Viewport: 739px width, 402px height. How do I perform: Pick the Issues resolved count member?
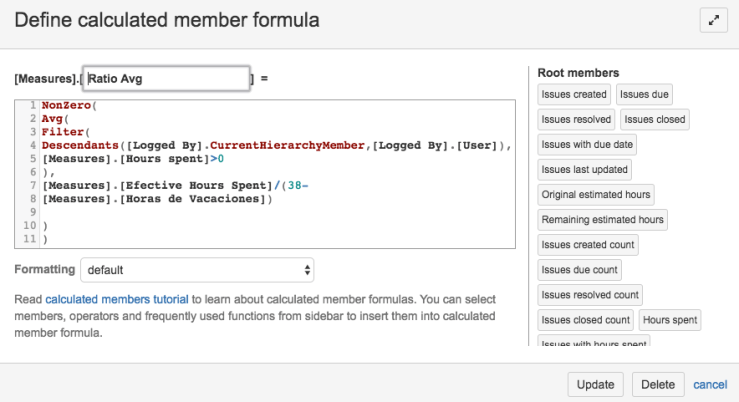click(x=590, y=295)
